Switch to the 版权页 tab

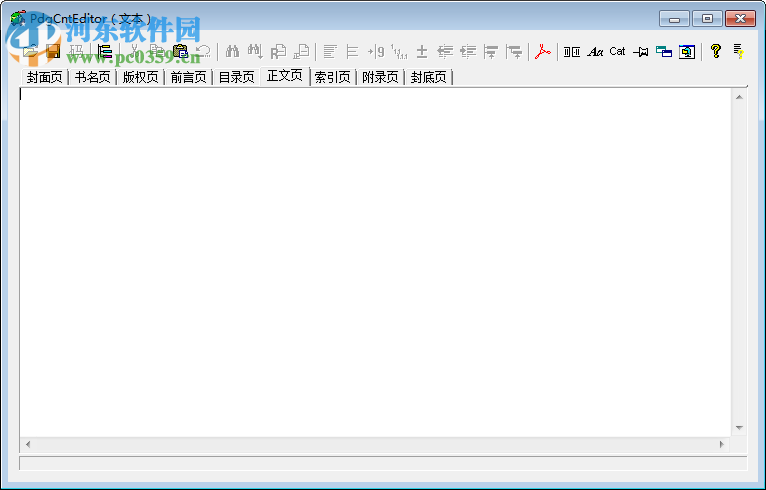coord(140,77)
